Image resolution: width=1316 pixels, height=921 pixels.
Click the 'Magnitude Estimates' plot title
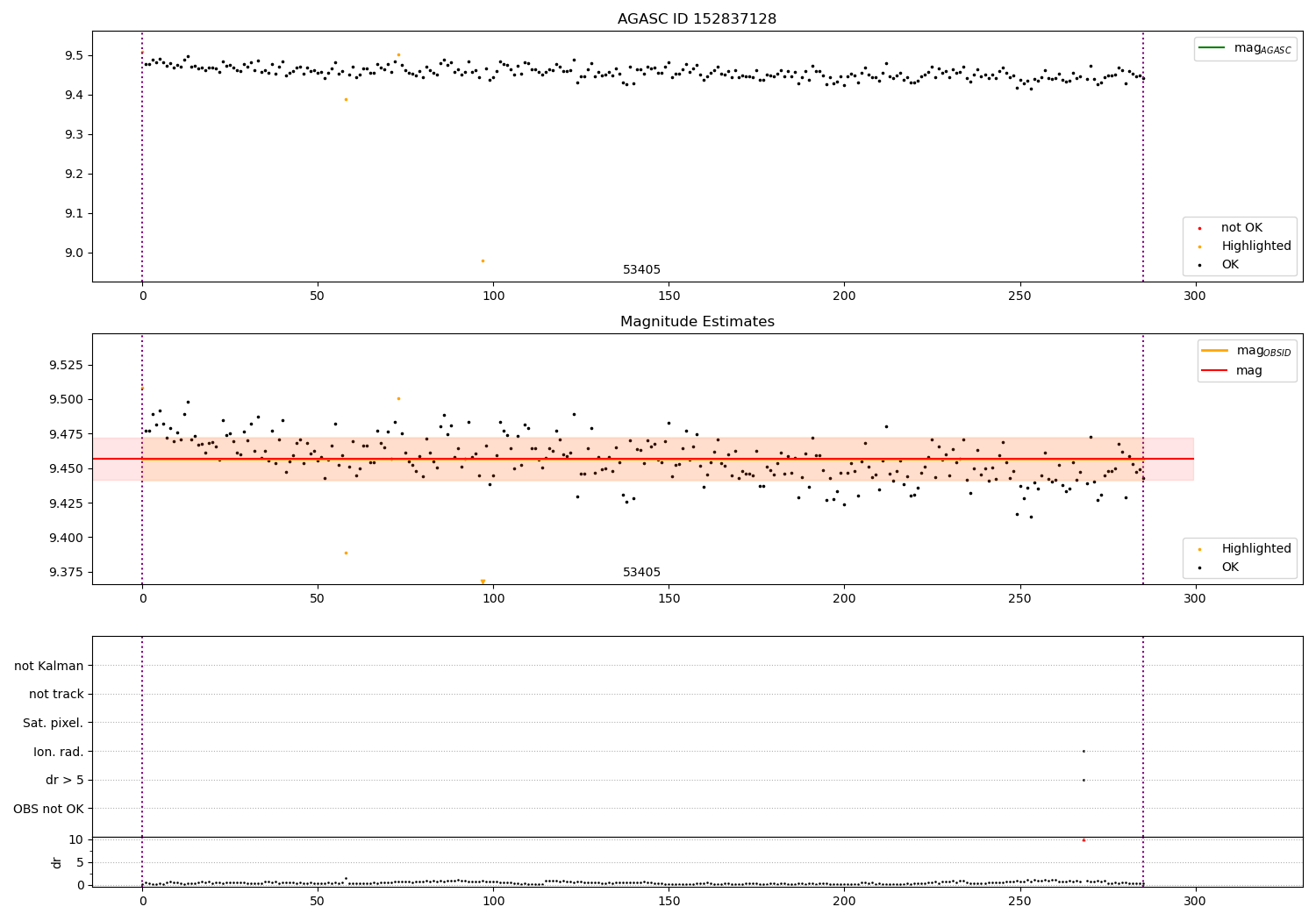pos(697,322)
